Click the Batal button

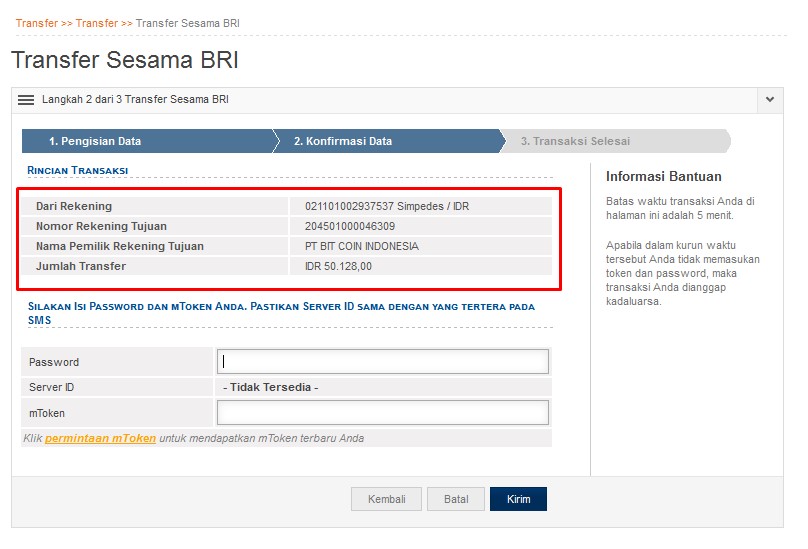point(456,499)
